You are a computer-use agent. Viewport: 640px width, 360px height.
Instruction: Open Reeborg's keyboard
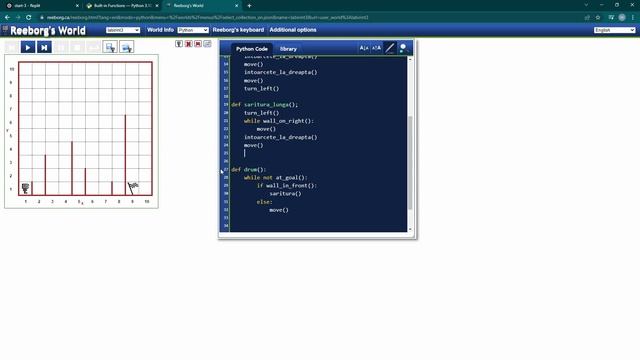pyautogui.click(x=238, y=30)
